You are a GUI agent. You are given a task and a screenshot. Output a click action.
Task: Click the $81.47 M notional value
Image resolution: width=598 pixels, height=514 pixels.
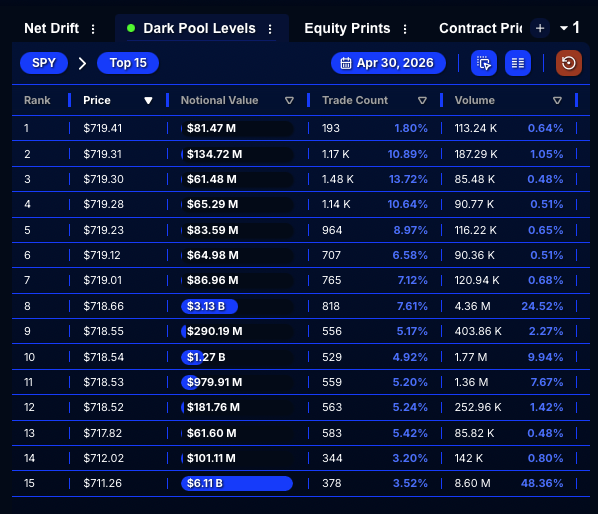pyautogui.click(x=211, y=128)
